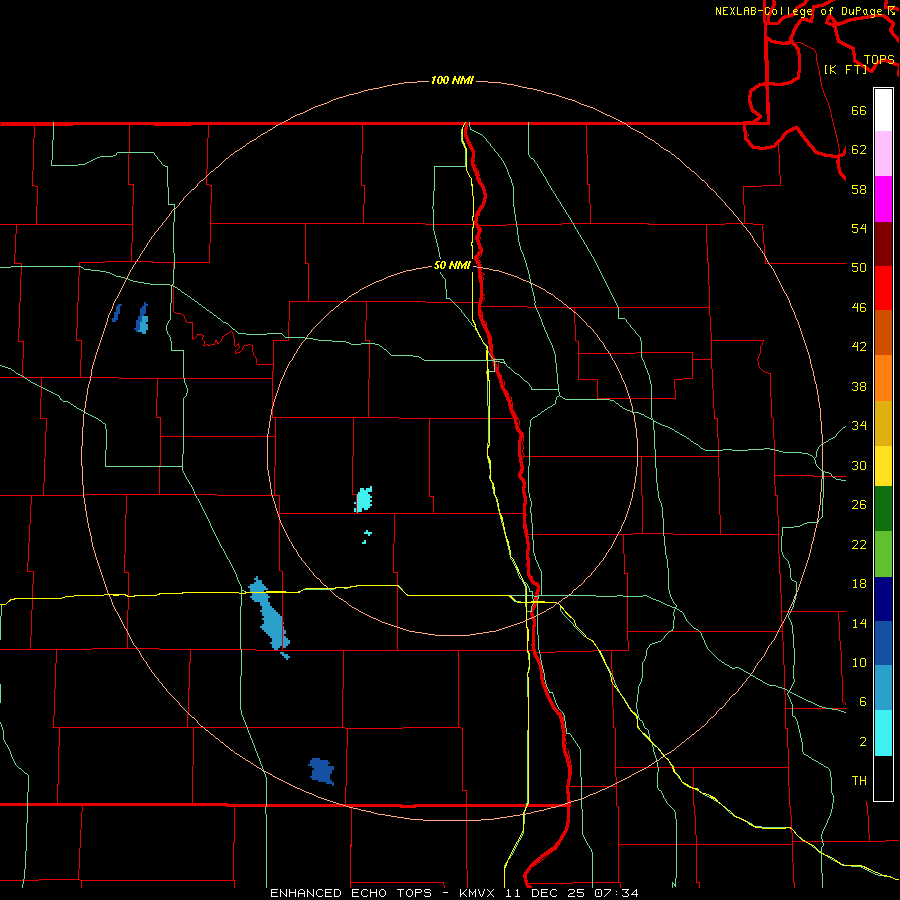Image resolution: width=900 pixels, height=900 pixels.
Task: Click the navy blue legend swatch
Action: (883, 599)
